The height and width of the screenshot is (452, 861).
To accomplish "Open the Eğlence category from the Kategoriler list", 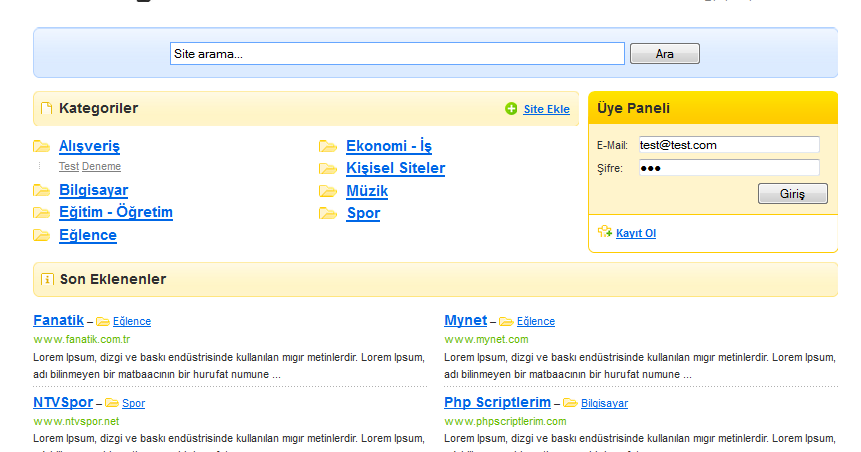I will pos(88,235).
